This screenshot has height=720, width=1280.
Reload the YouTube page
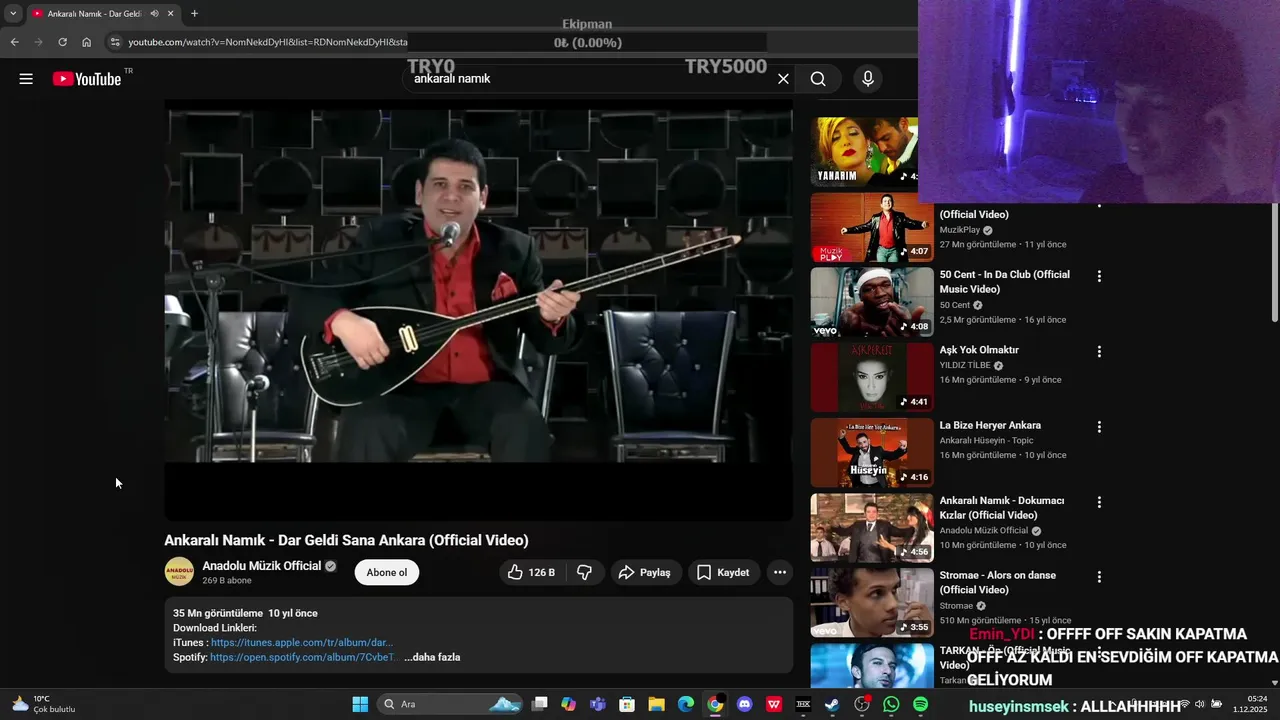(62, 42)
